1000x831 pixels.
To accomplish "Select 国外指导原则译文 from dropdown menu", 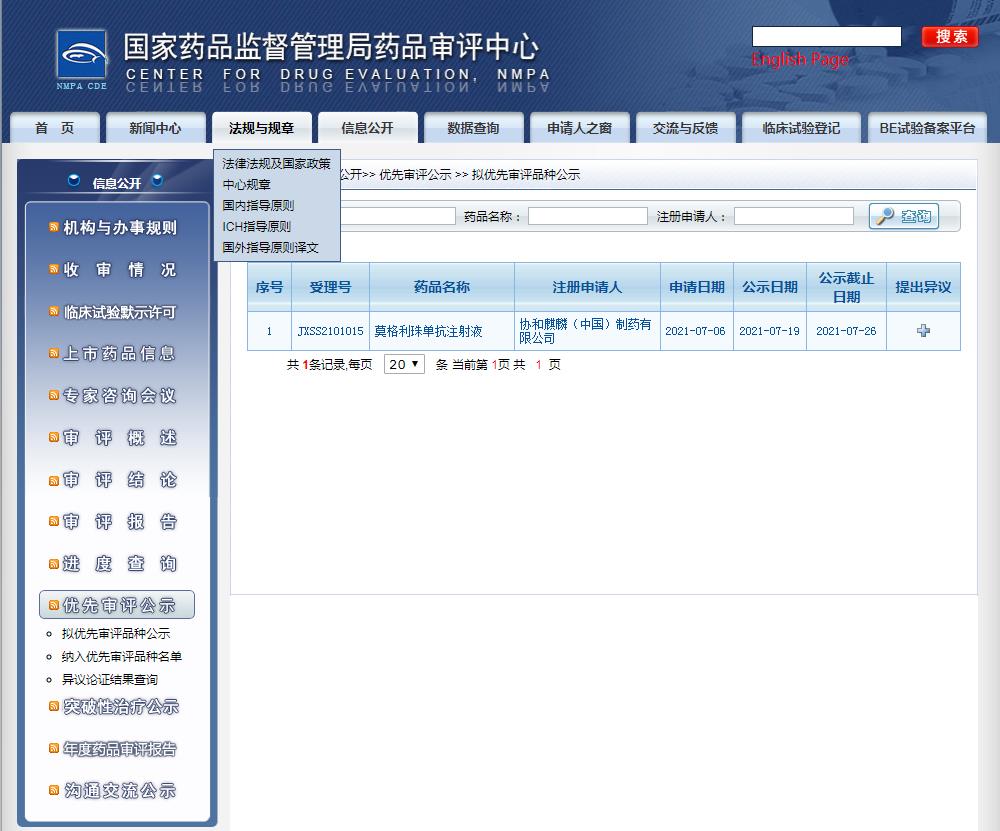I will point(270,247).
